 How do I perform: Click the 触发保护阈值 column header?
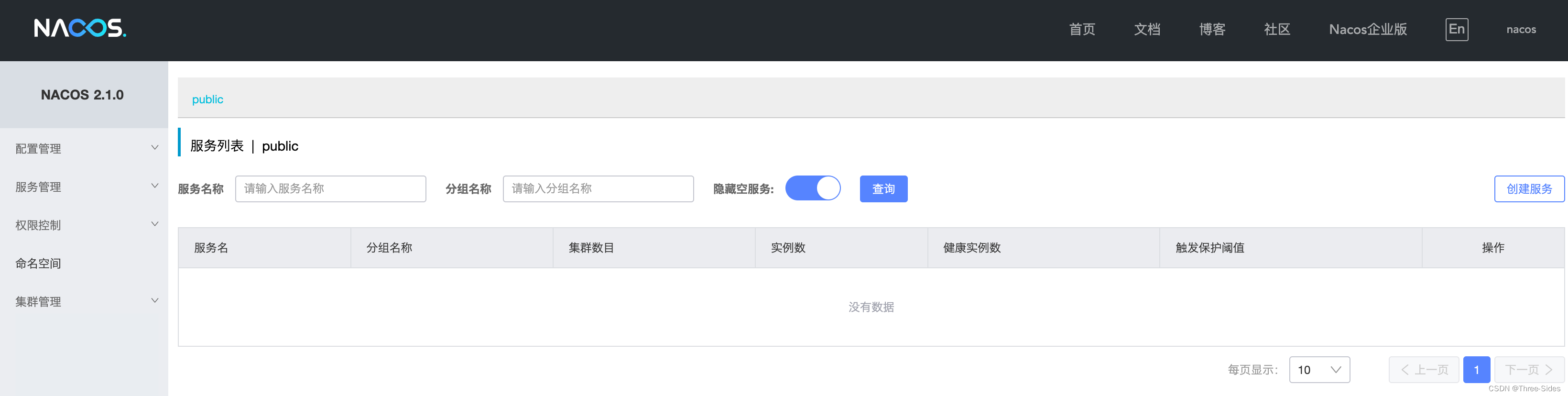(1290, 248)
